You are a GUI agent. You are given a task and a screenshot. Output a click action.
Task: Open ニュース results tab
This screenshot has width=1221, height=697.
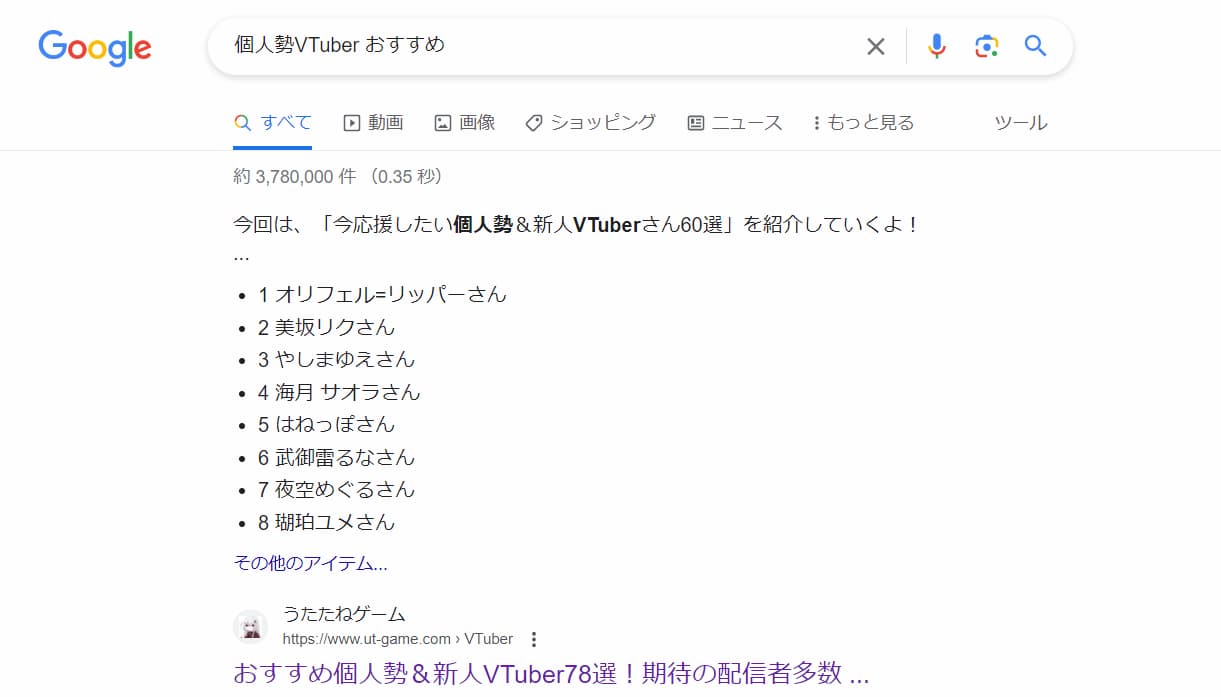[735, 123]
